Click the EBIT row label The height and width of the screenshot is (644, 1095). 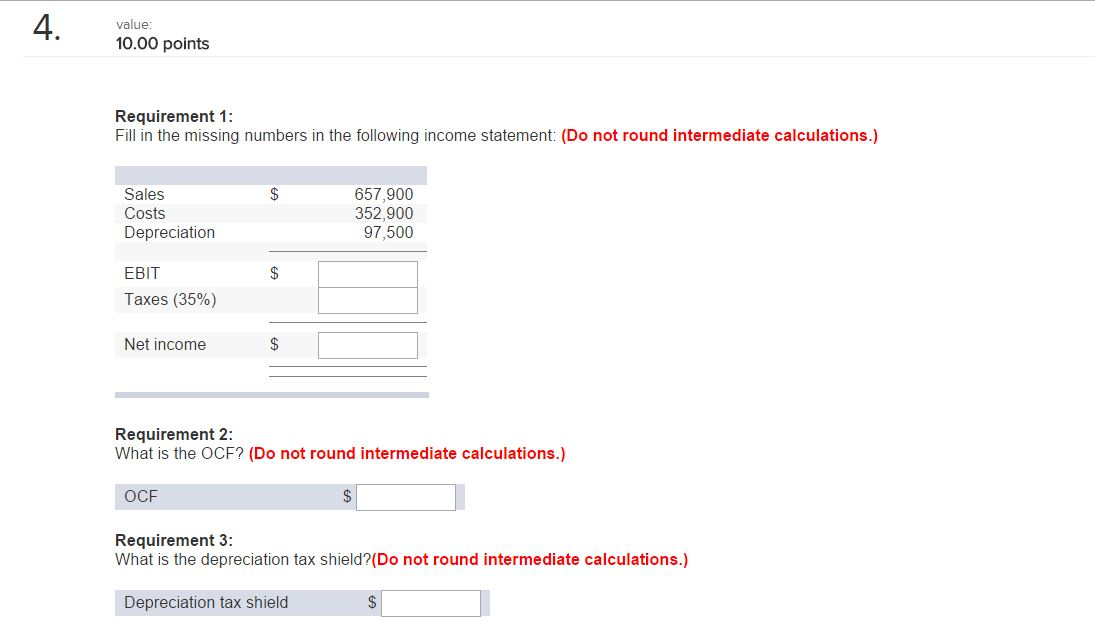tap(142, 273)
